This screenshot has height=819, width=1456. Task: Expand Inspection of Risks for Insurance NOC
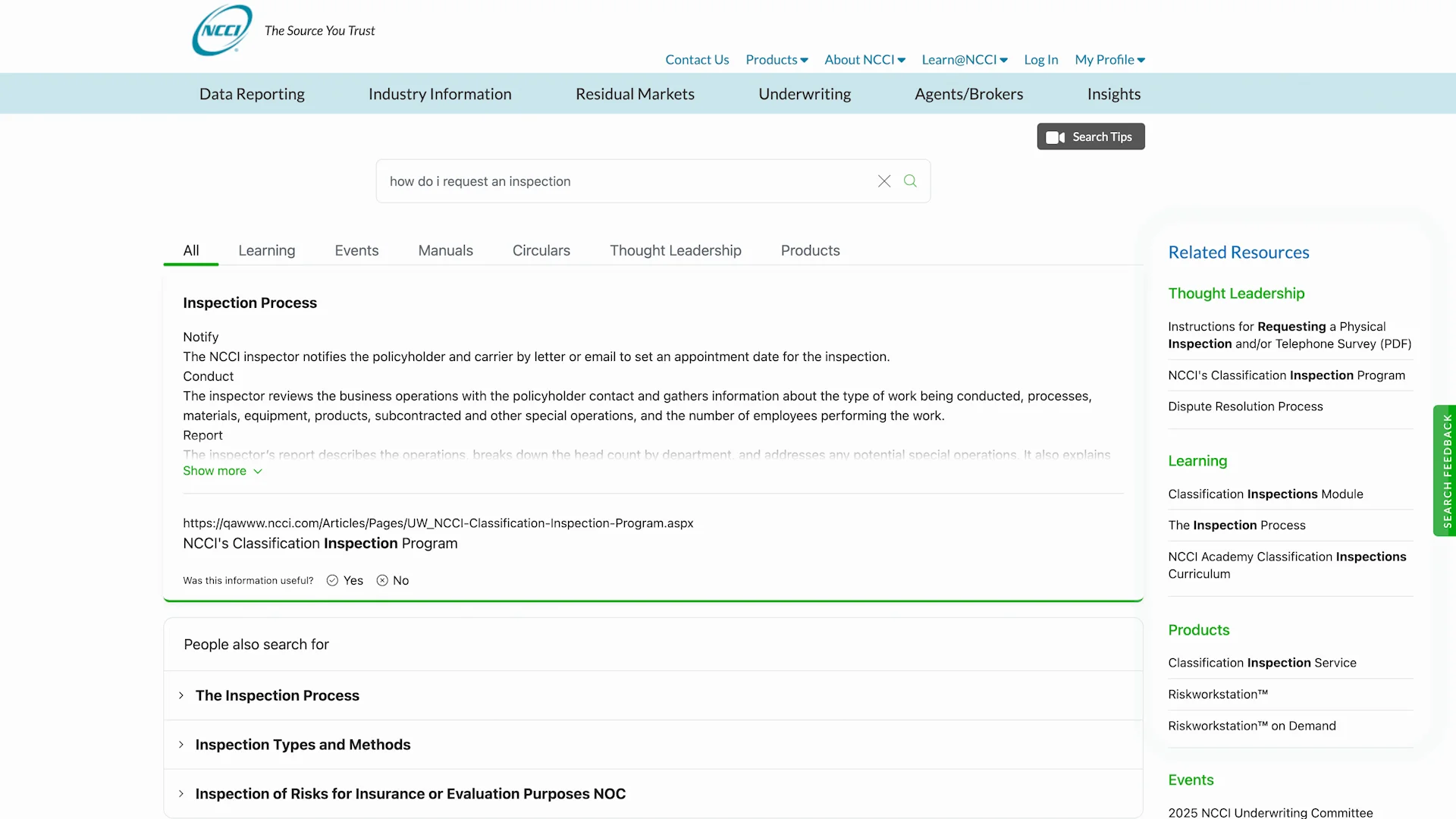click(409, 794)
